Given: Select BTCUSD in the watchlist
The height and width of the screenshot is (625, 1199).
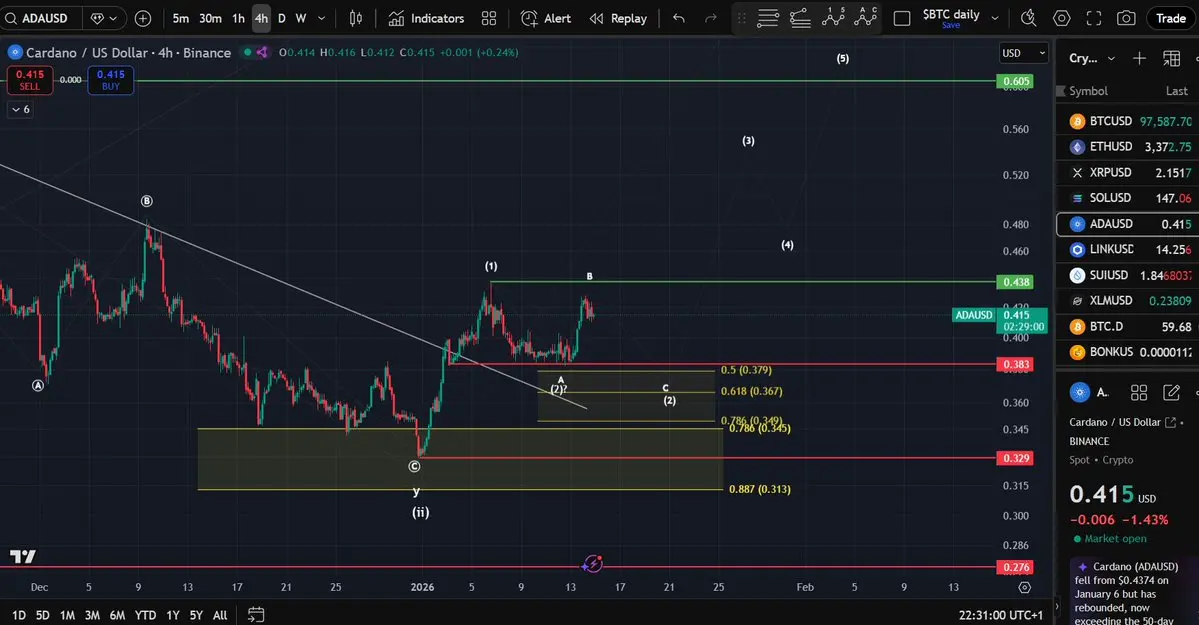Looking at the screenshot, I should 1128,121.
